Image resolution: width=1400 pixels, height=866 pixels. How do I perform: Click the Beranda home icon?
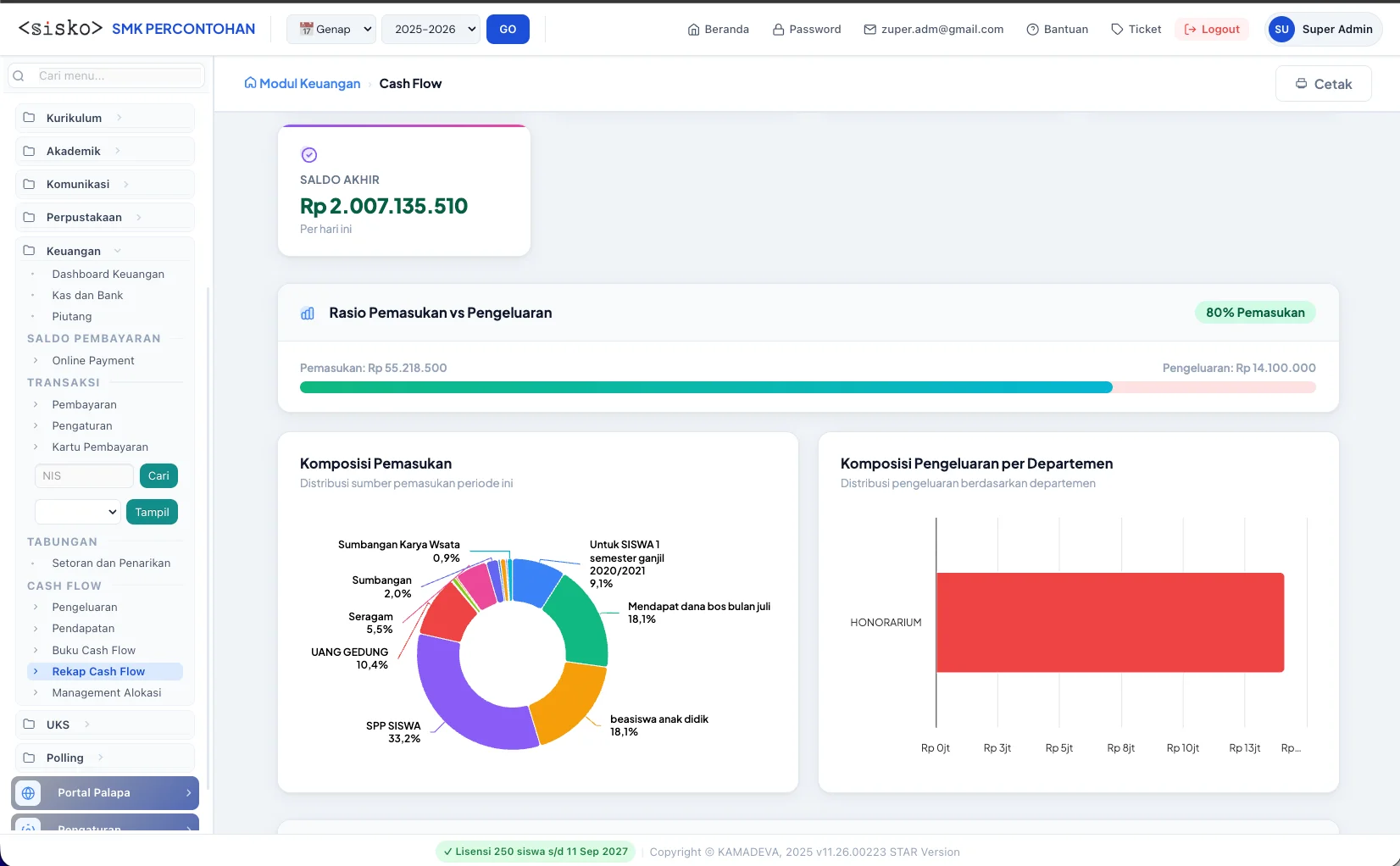693,30
